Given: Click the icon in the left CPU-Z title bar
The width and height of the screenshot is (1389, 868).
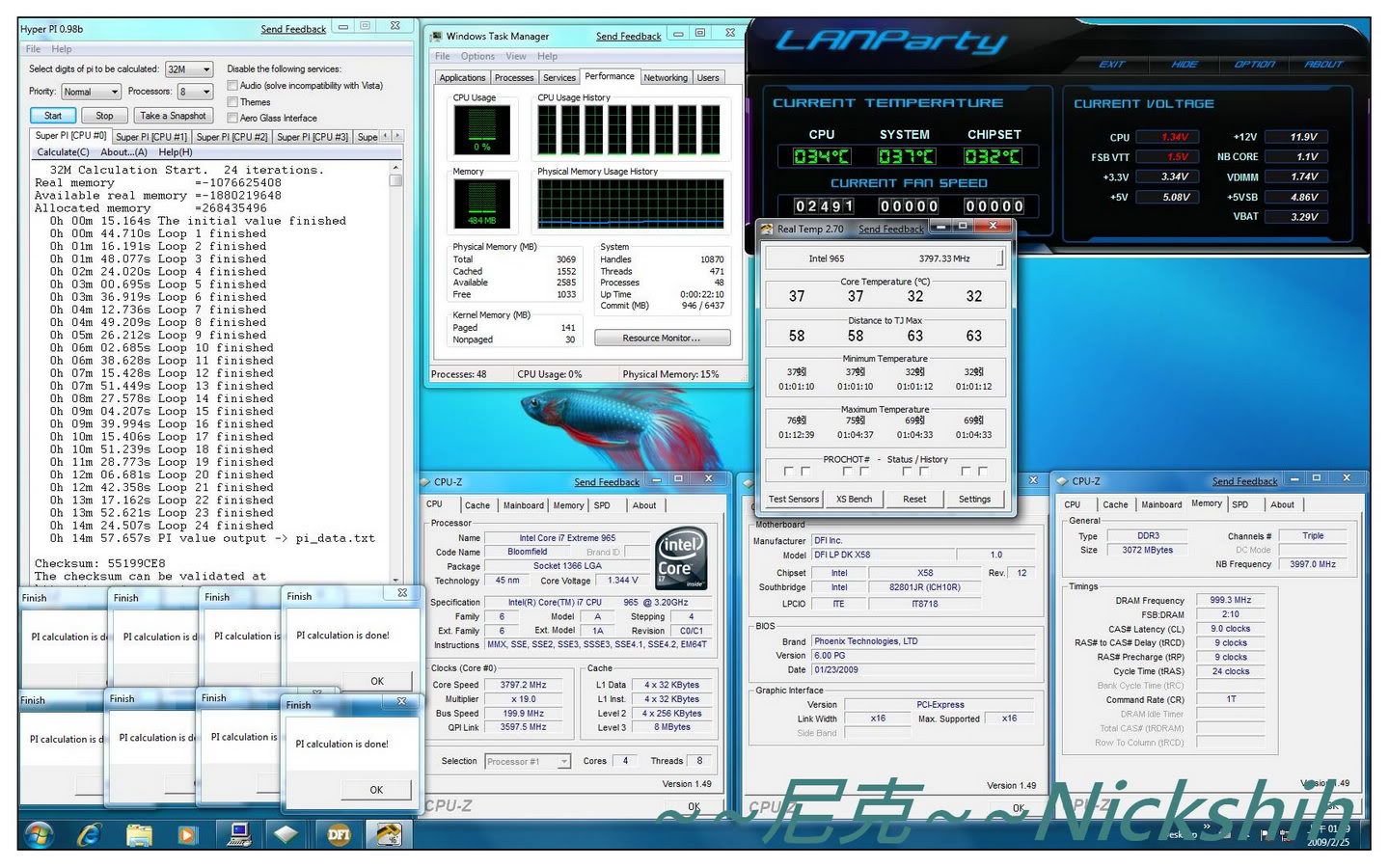Looking at the screenshot, I should [x=425, y=481].
